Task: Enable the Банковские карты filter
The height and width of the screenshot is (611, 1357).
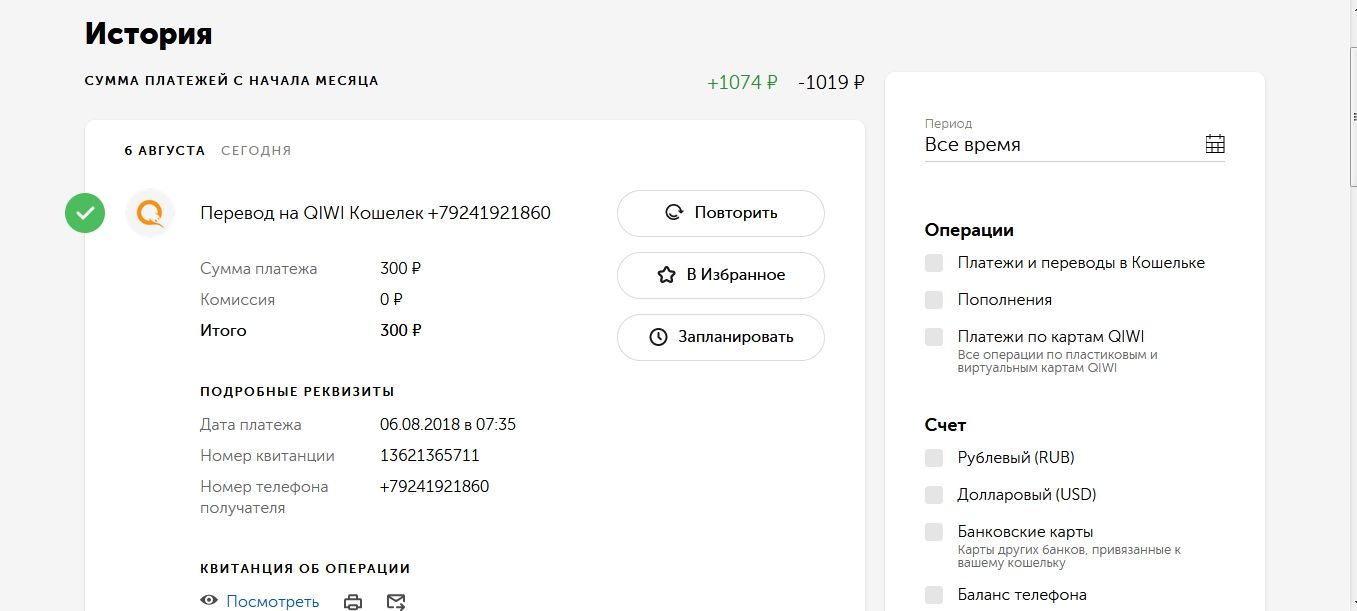Action: click(x=934, y=532)
